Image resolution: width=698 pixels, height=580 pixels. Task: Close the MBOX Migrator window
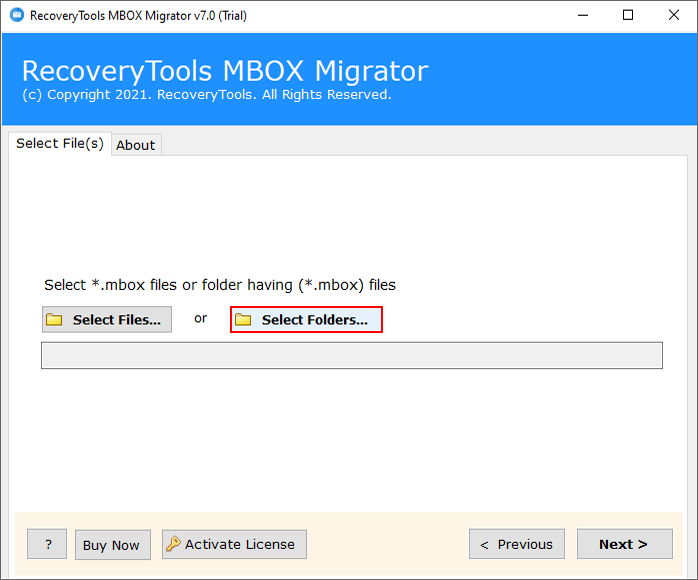point(674,15)
